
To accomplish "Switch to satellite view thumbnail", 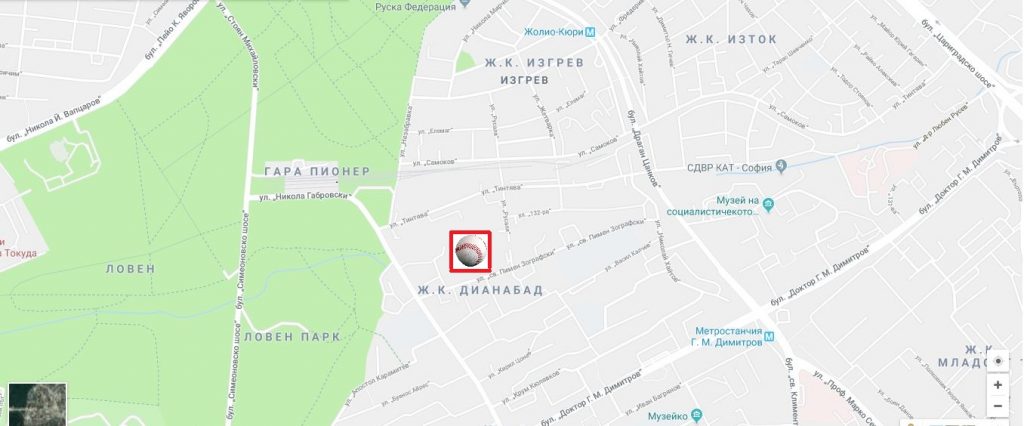I will coord(37,404).
